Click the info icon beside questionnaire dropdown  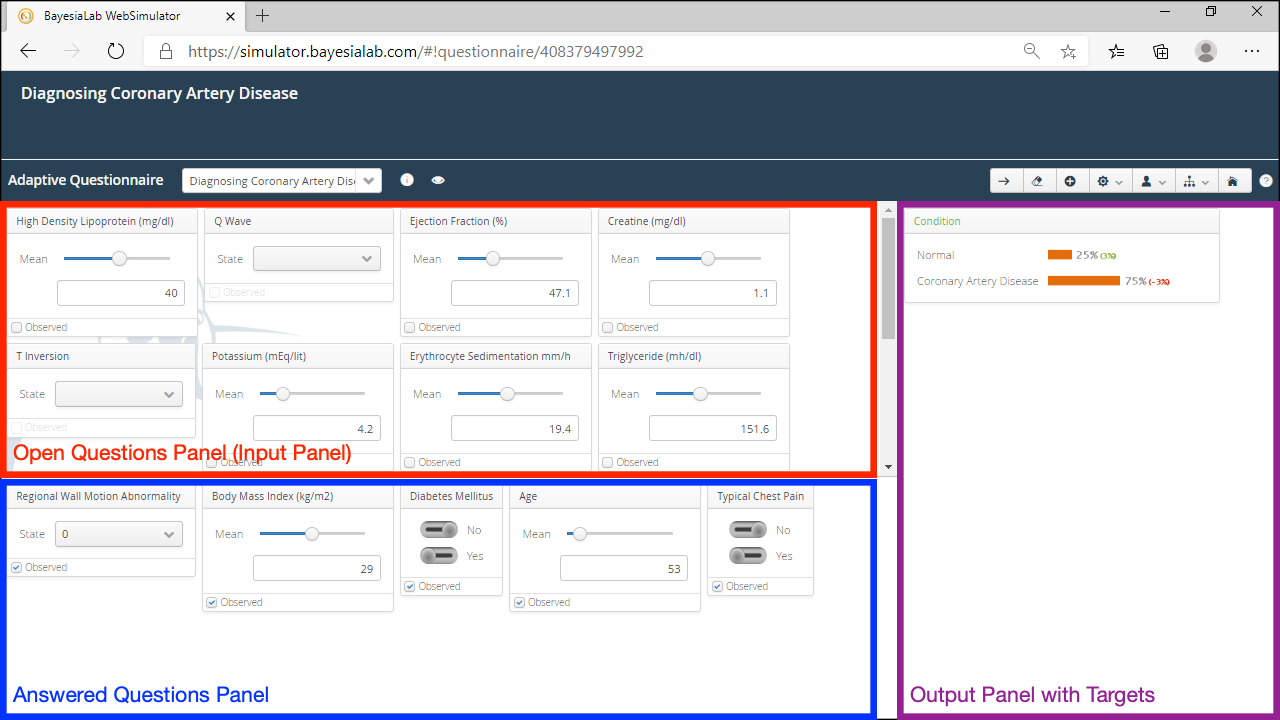tap(407, 180)
